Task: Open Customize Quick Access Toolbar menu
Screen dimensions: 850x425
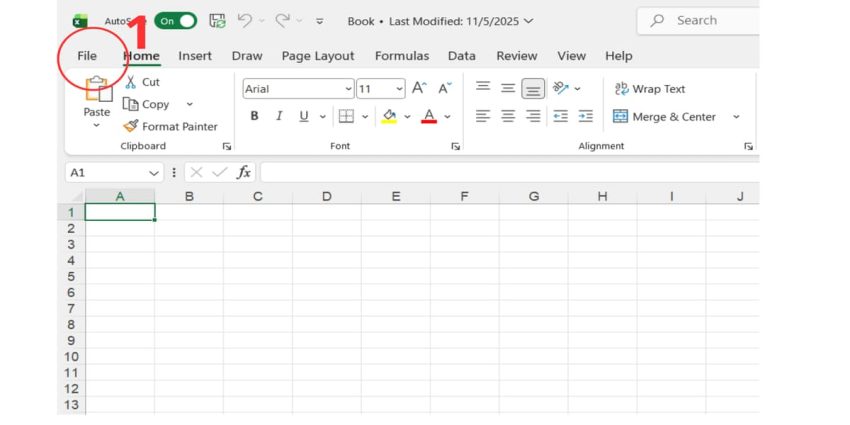Action: (320, 21)
